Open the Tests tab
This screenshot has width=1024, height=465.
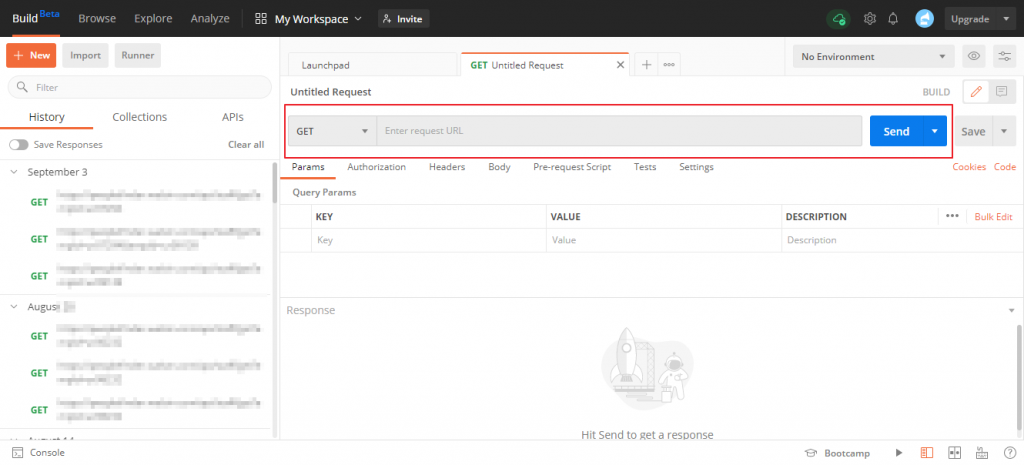(x=645, y=167)
